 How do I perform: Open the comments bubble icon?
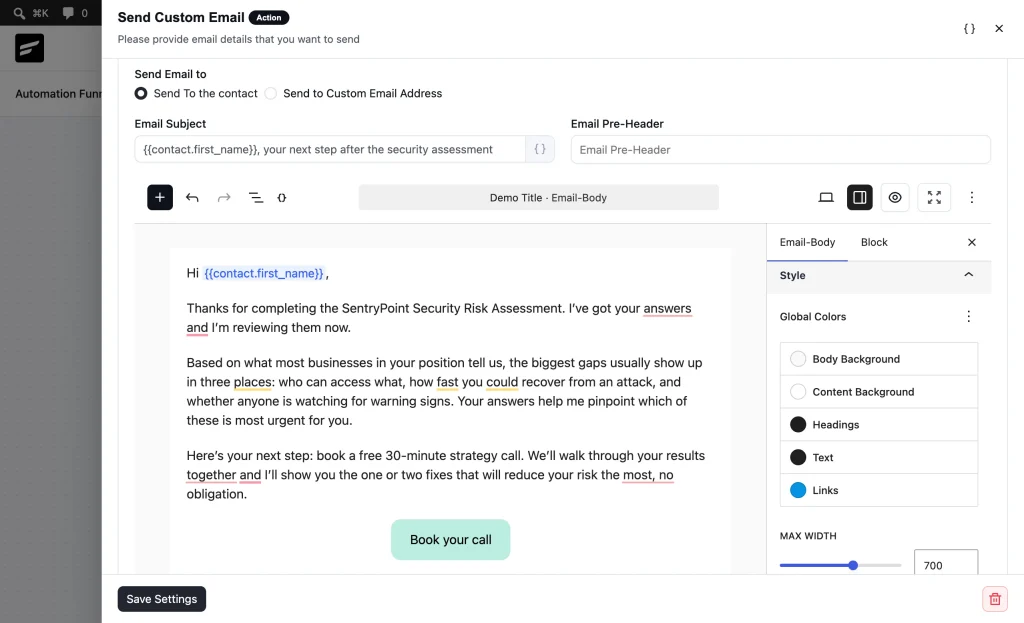(x=68, y=13)
